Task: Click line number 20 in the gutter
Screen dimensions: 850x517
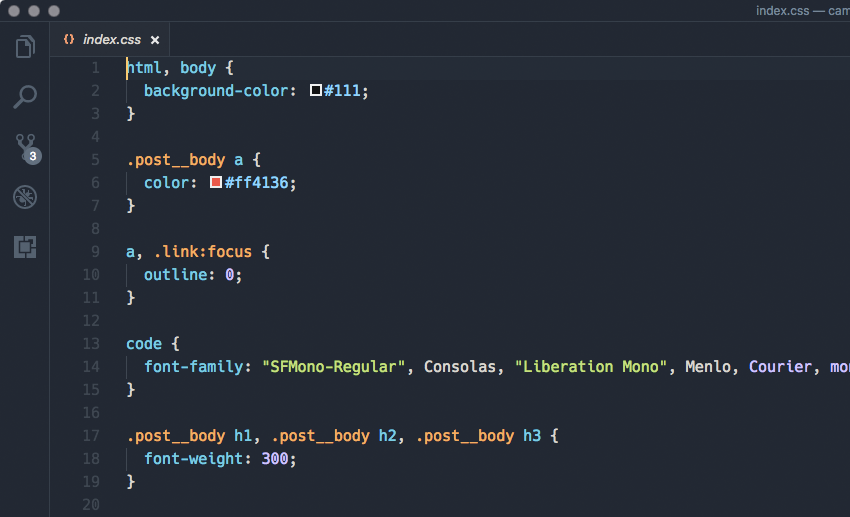Action: pyautogui.click(x=91, y=505)
